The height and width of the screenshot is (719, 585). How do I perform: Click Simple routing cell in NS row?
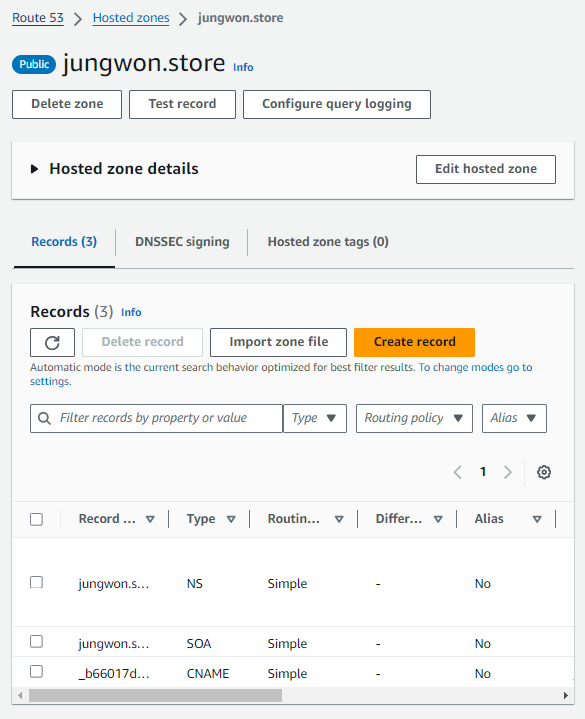click(287, 584)
